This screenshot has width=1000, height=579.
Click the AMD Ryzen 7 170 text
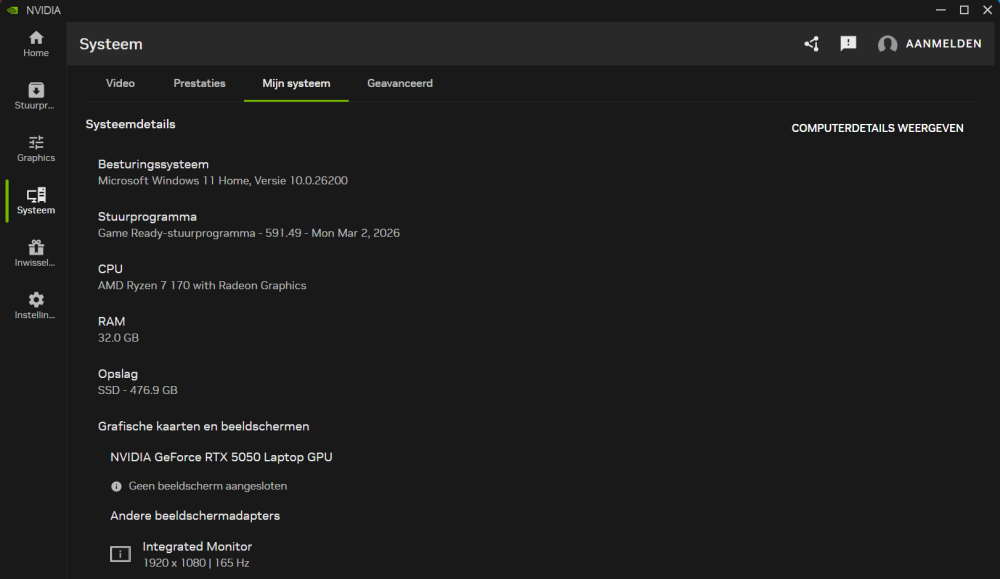[202, 286]
